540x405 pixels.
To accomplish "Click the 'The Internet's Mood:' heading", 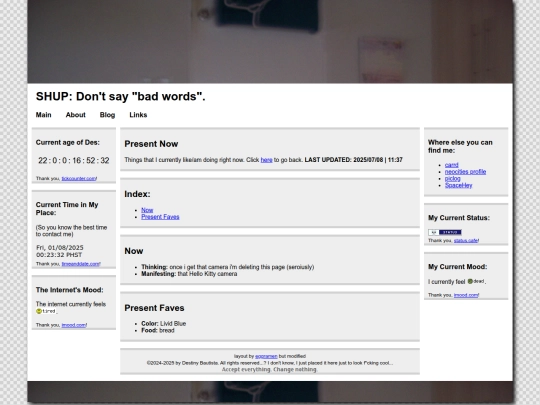I will (70, 290).
